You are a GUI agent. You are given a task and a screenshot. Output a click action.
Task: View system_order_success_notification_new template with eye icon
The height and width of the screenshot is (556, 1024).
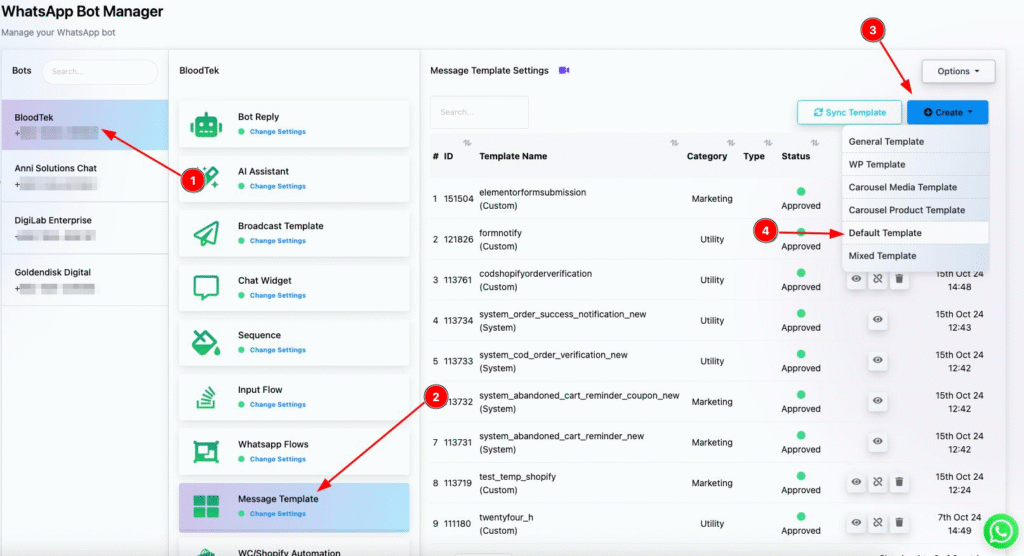[x=878, y=319]
